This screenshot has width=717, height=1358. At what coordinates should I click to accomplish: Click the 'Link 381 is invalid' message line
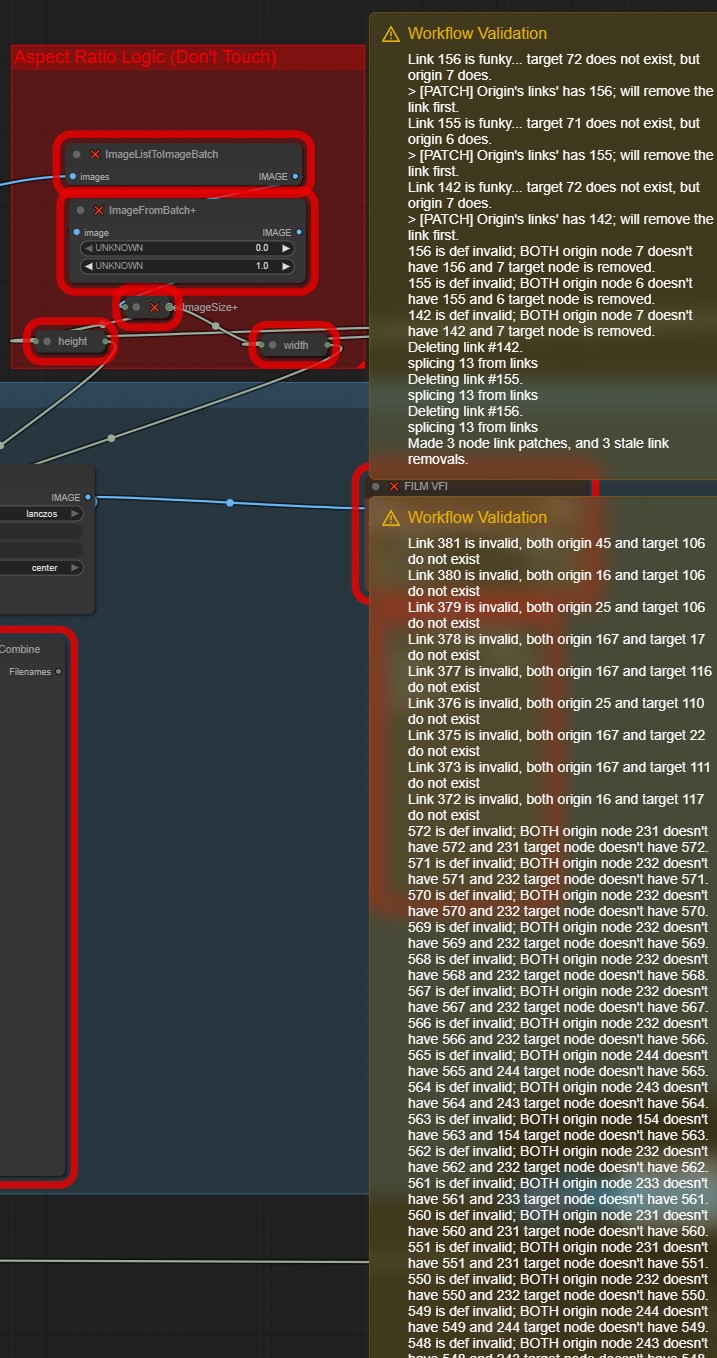pos(556,551)
